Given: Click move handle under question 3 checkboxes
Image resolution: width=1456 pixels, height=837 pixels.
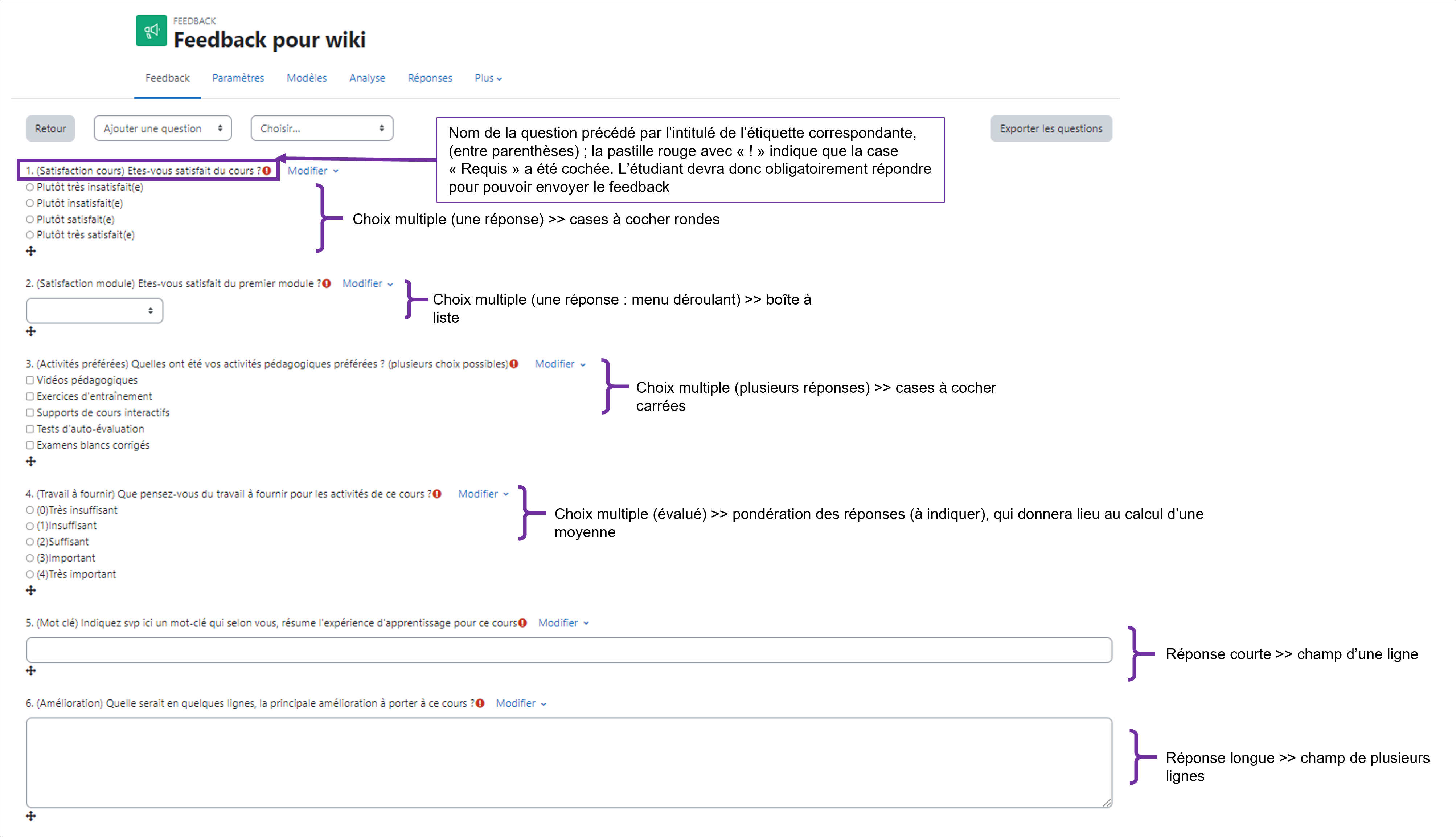Looking at the screenshot, I should (31, 462).
